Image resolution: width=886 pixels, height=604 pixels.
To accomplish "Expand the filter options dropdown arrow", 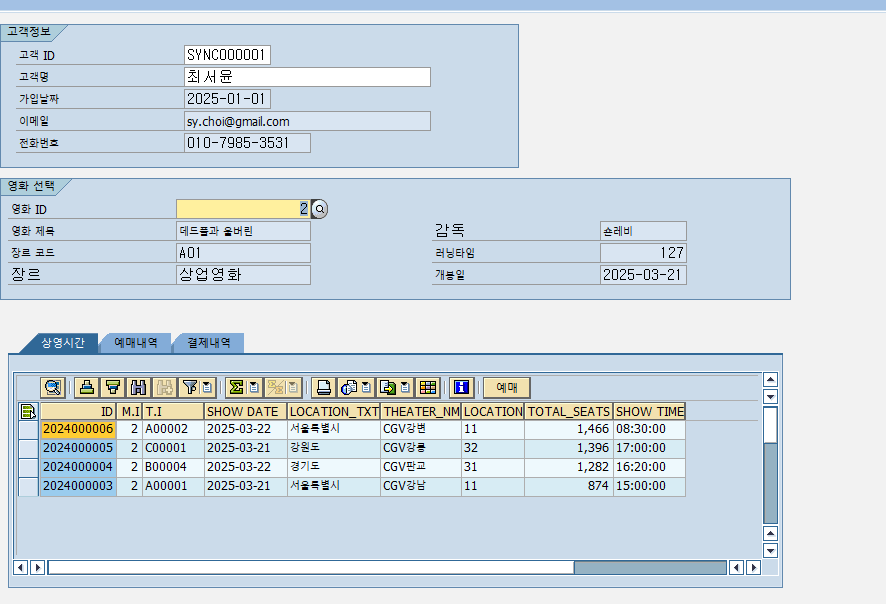I will [207, 388].
